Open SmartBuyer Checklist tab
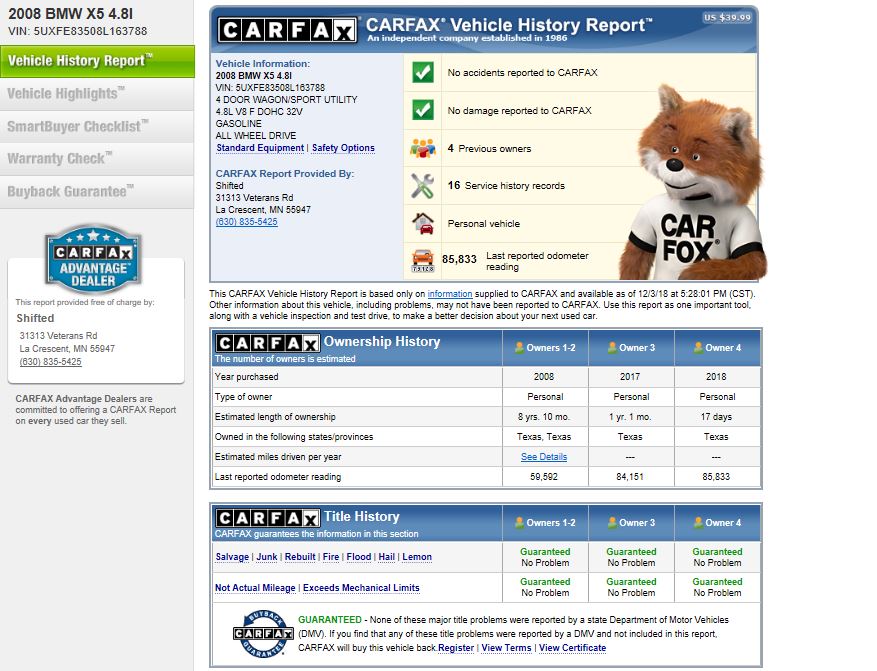The width and height of the screenshot is (877, 671). (97, 126)
